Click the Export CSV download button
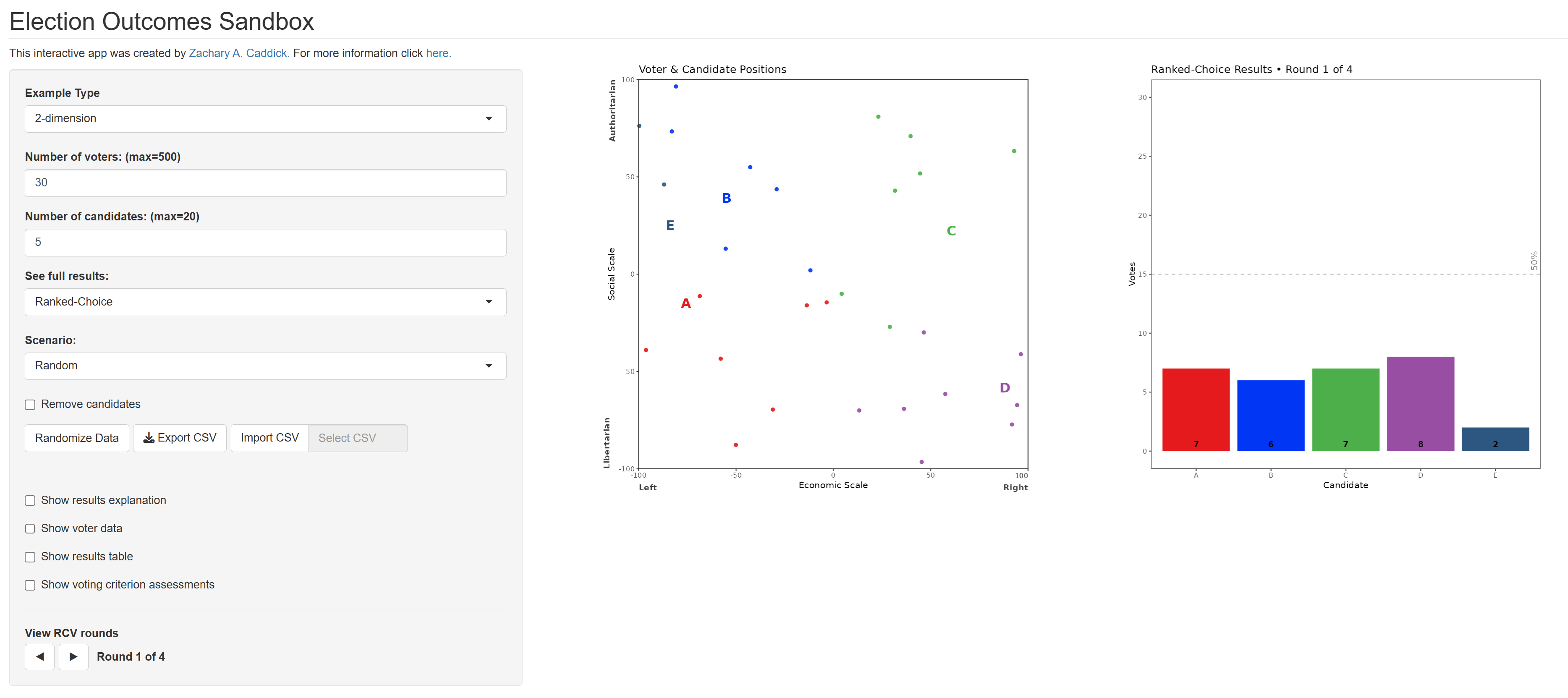The width and height of the screenshot is (1568, 698). tap(180, 438)
